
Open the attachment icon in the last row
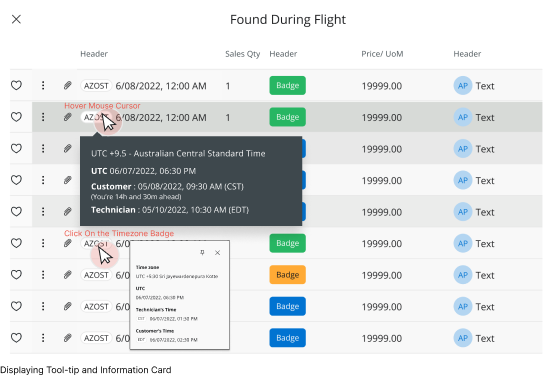coord(67,338)
